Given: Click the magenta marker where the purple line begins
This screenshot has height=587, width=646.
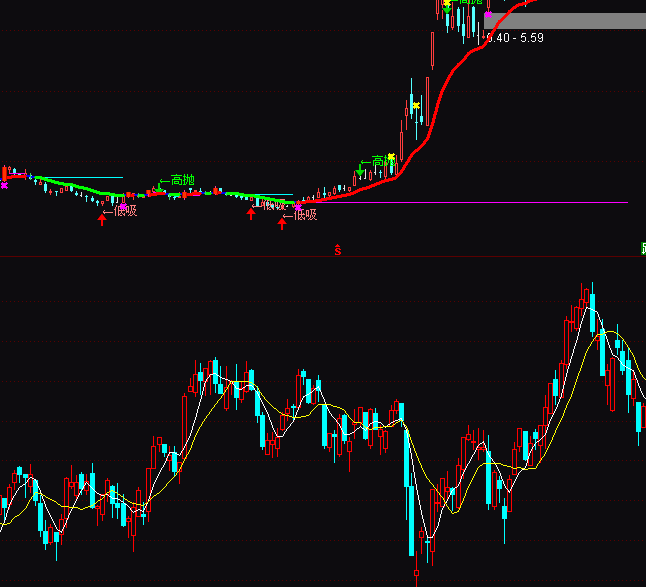Looking at the screenshot, I should (x=298, y=205).
